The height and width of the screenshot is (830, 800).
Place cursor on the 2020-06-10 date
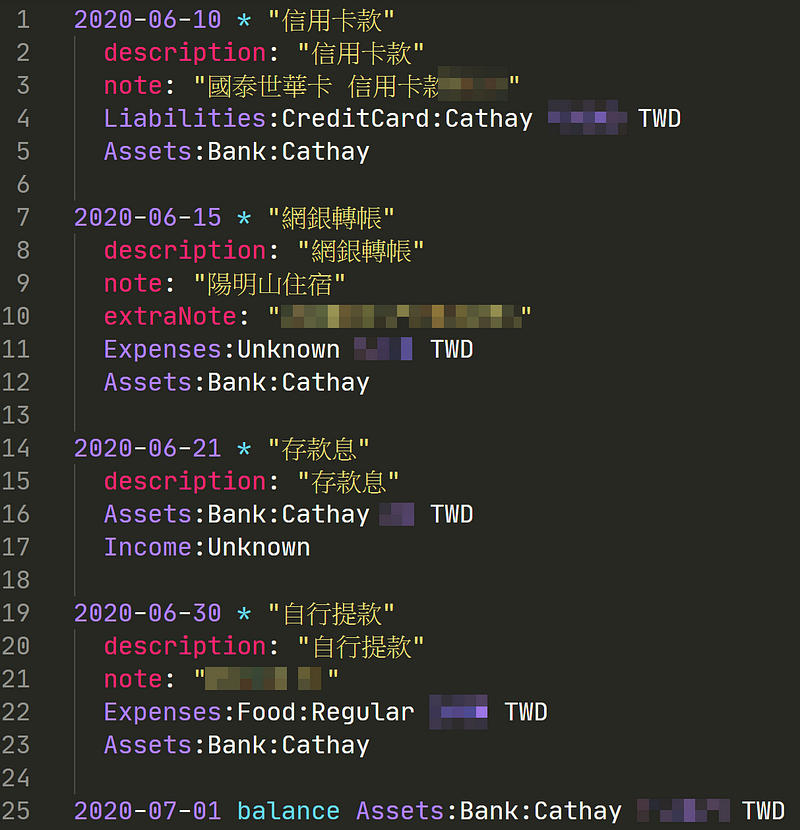pyautogui.click(x=147, y=20)
